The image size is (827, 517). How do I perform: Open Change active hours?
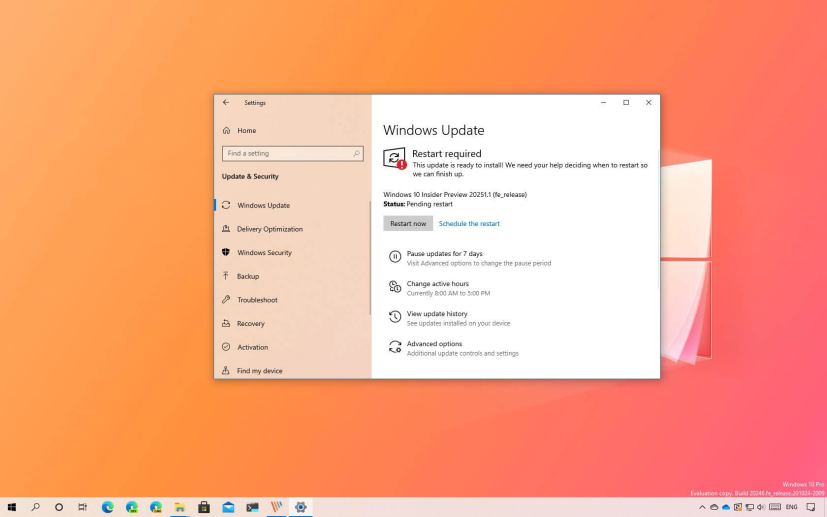click(x=438, y=284)
